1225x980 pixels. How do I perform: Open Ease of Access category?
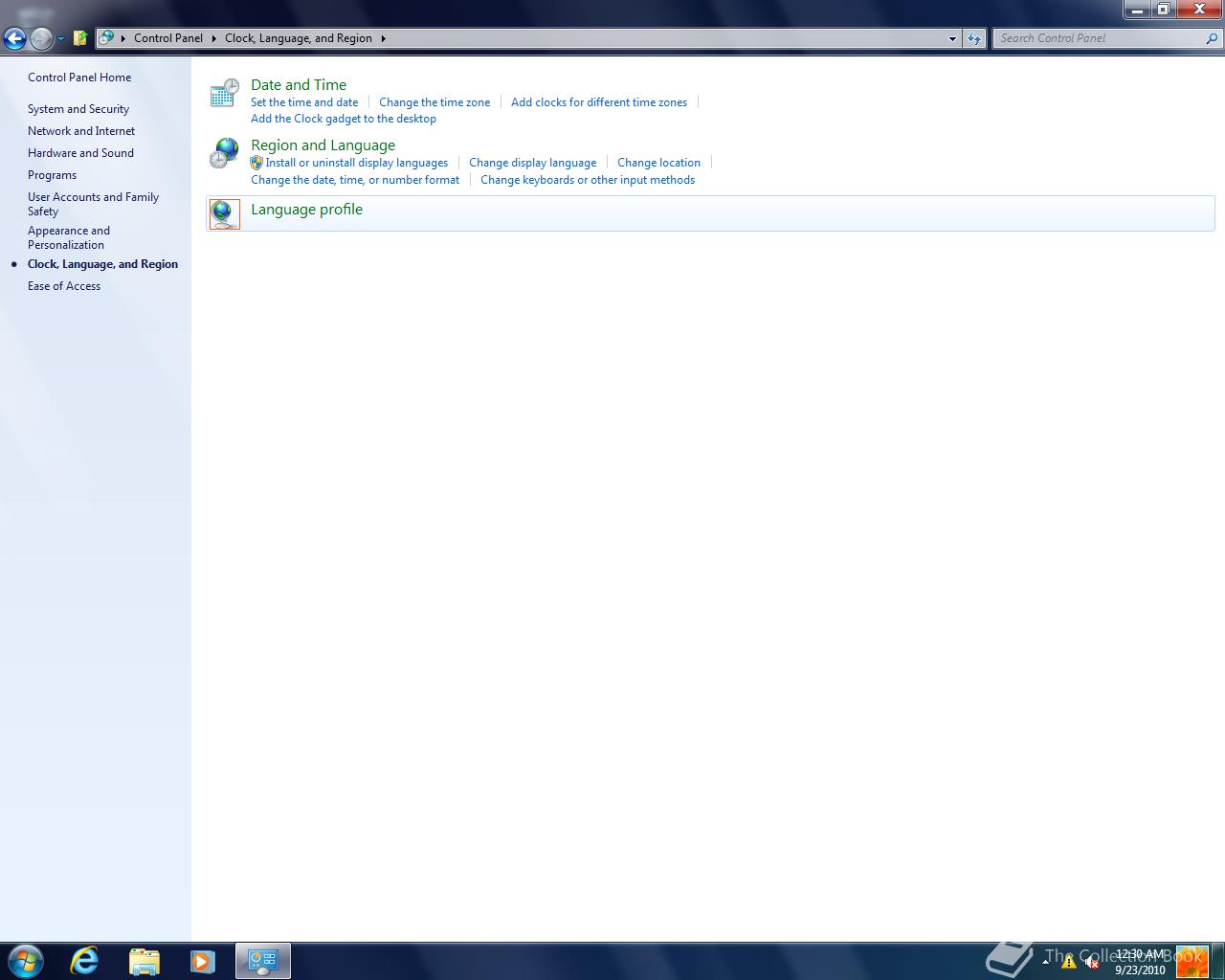coord(64,286)
